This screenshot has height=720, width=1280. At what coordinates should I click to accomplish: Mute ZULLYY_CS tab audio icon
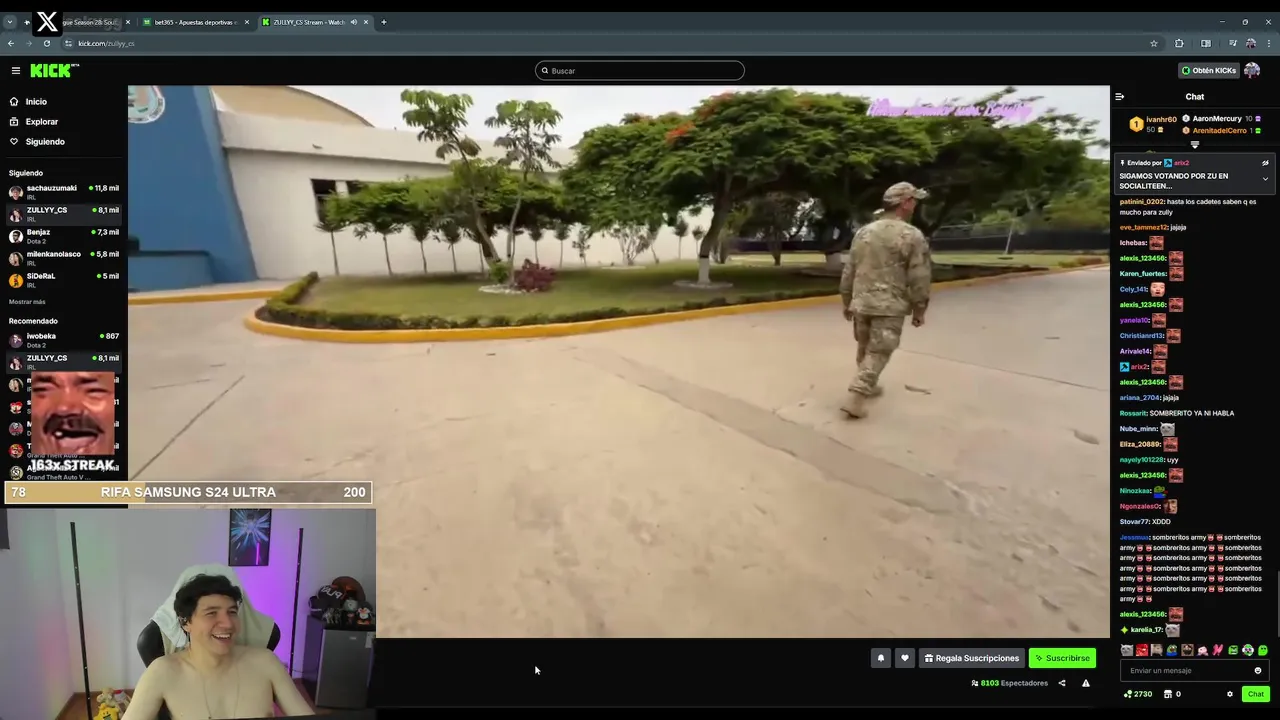tap(354, 22)
